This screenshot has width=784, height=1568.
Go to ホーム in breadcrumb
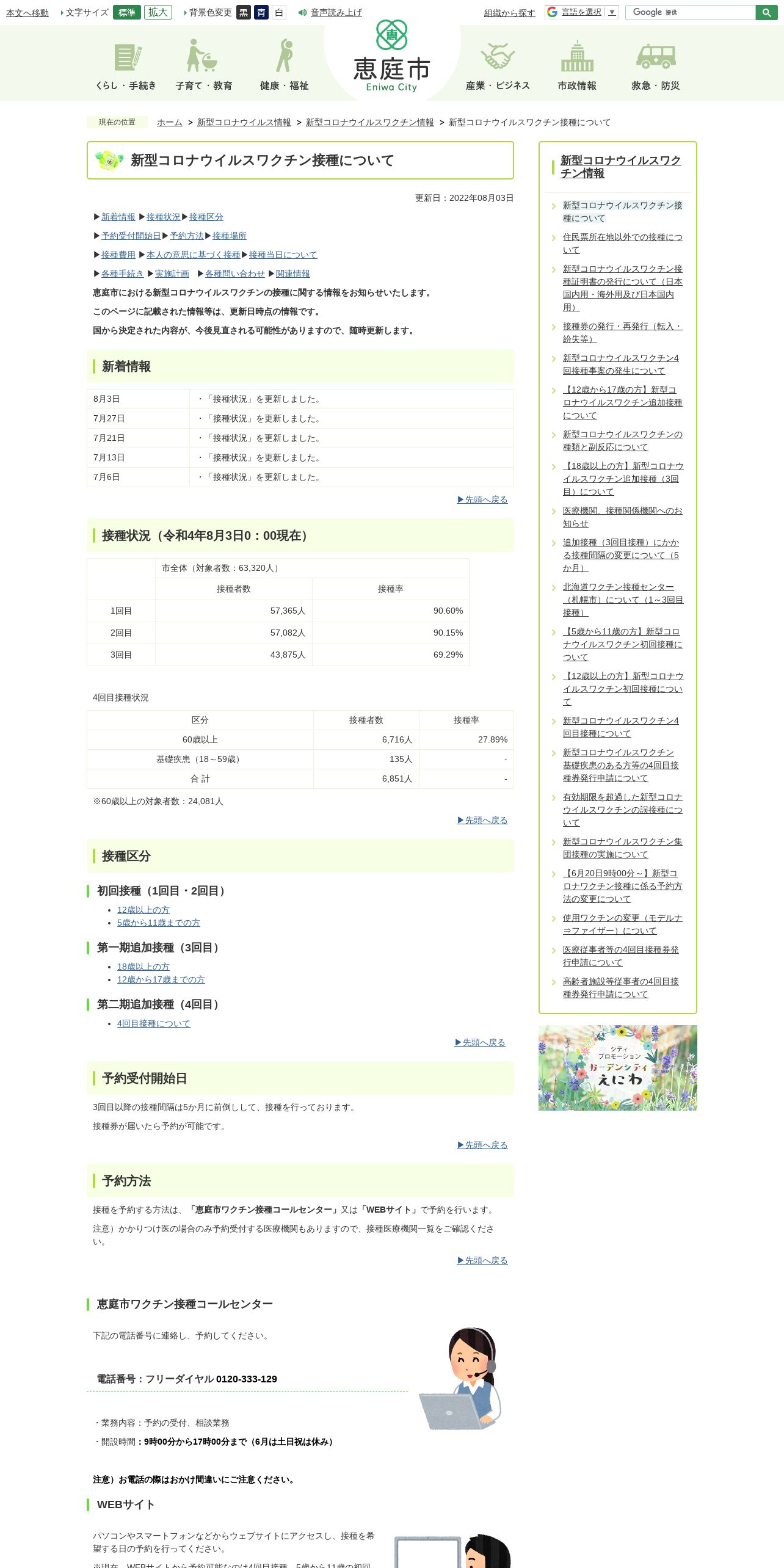coord(170,122)
